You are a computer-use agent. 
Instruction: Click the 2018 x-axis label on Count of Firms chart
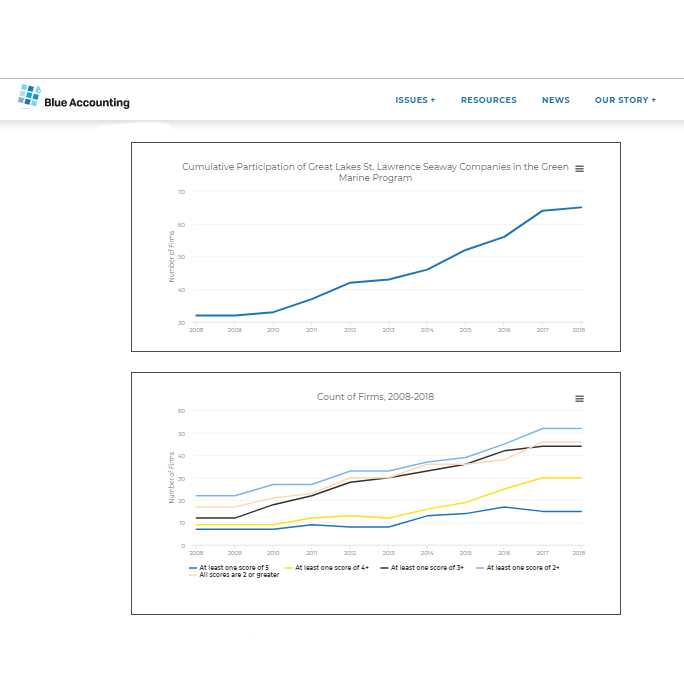click(578, 553)
